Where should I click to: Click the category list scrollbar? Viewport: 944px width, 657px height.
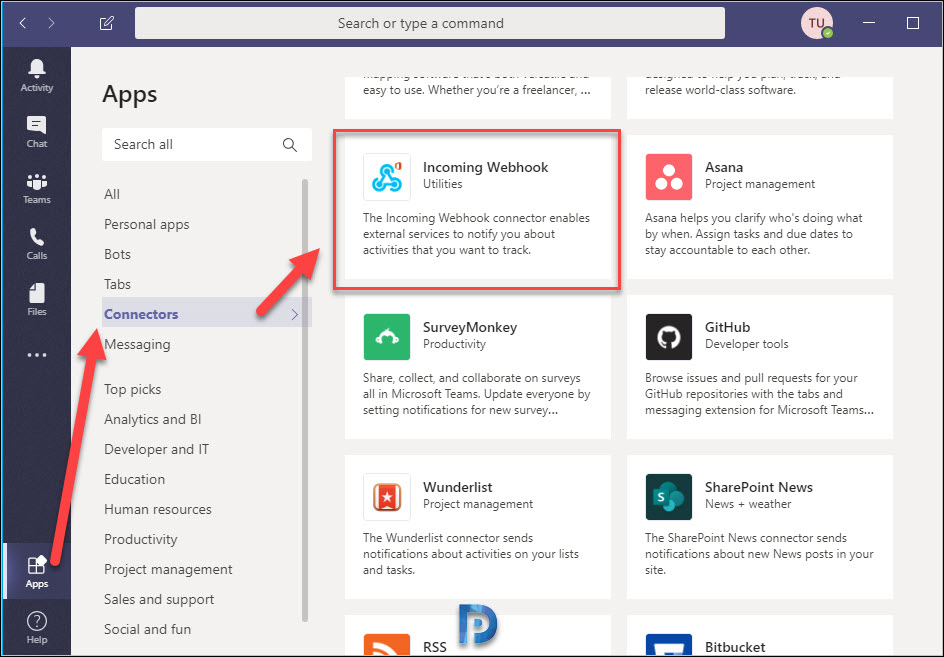[x=305, y=400]
